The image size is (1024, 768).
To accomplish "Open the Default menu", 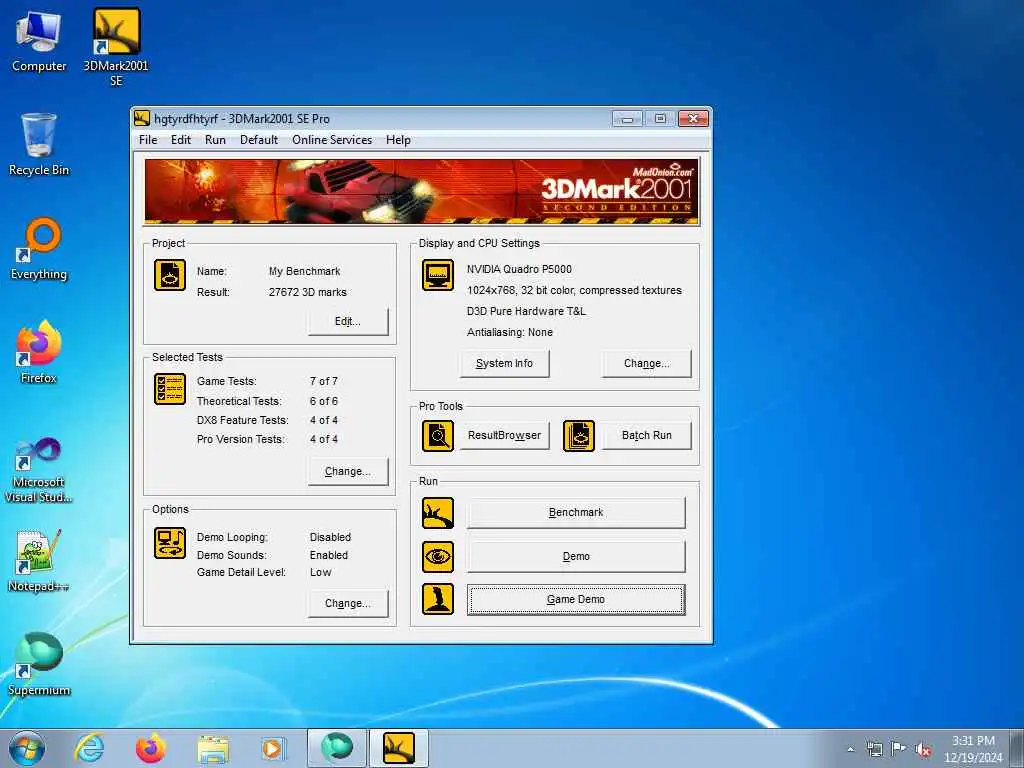I will tap(259, 140).
